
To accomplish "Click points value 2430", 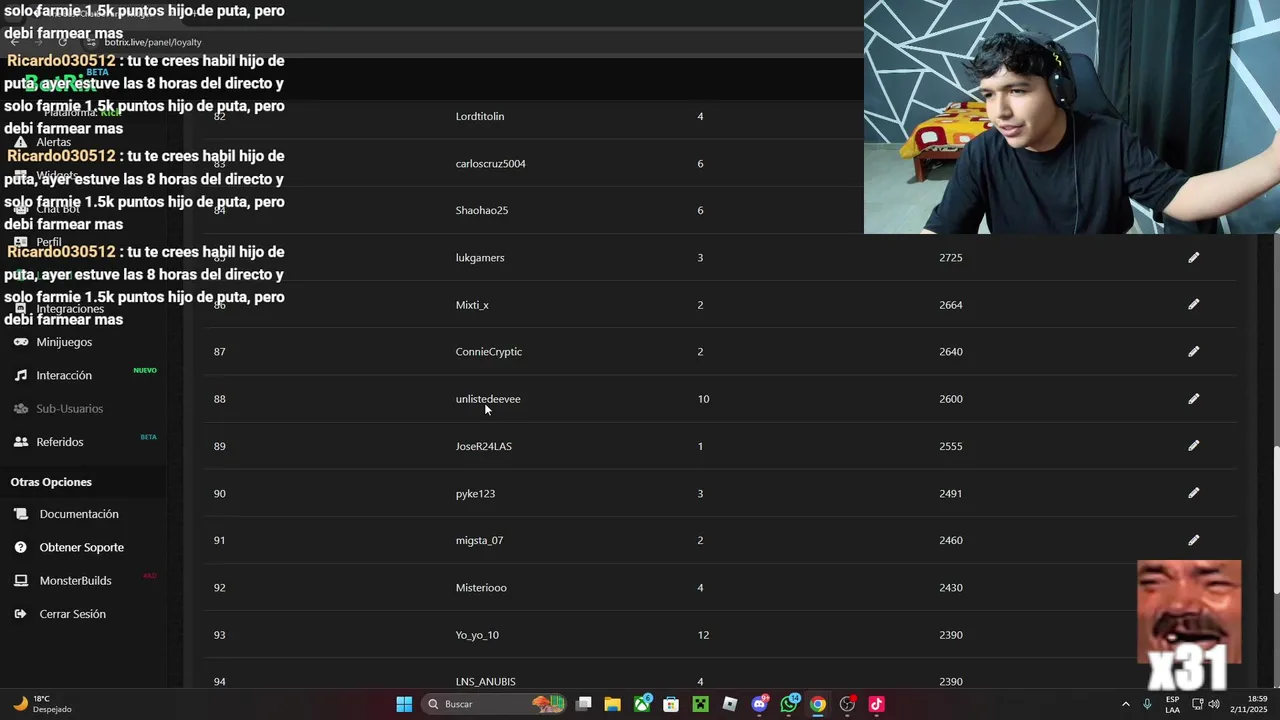I will 951,587.
